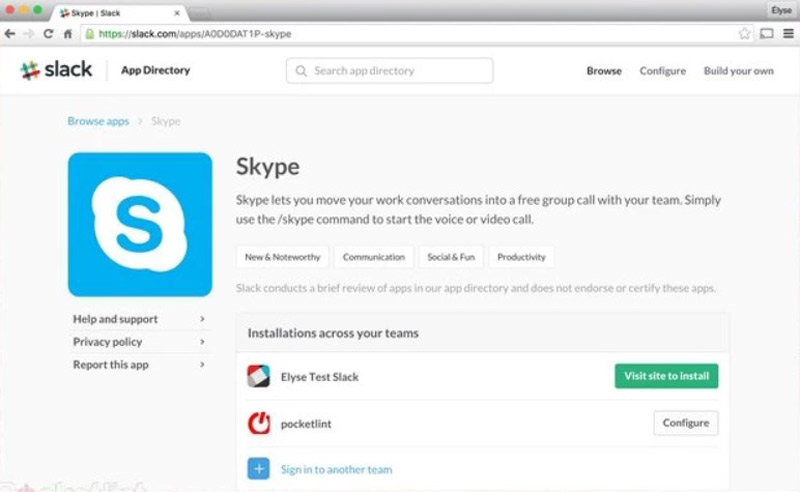Expand the Help and support chevron
This screenshot has width=800, height=492.
pyautogui.click(x=202, y=319)
